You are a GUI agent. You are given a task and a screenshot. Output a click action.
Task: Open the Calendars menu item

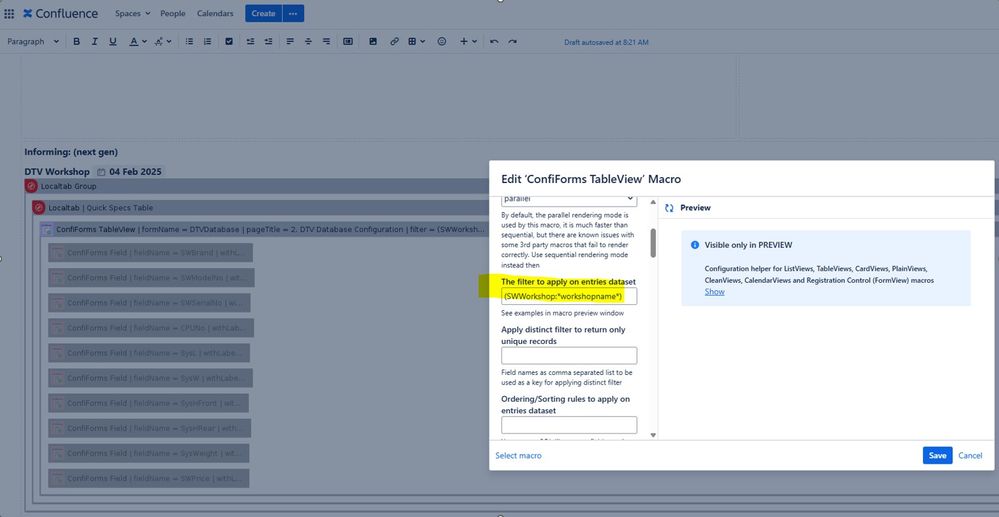215,13
